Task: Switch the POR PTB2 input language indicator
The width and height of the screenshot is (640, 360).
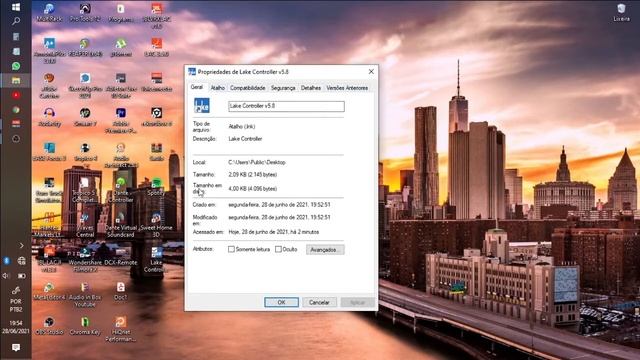Action: pos(16,305)
